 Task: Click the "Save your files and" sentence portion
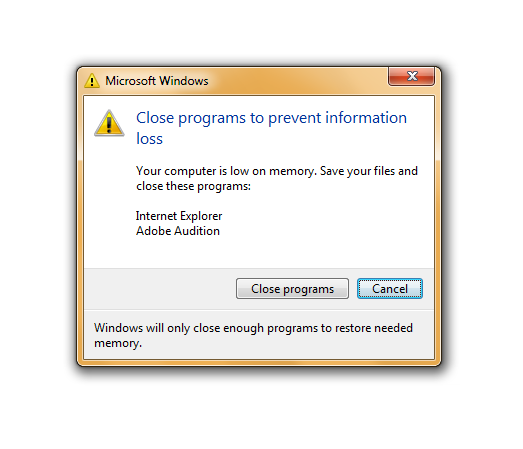369,171
